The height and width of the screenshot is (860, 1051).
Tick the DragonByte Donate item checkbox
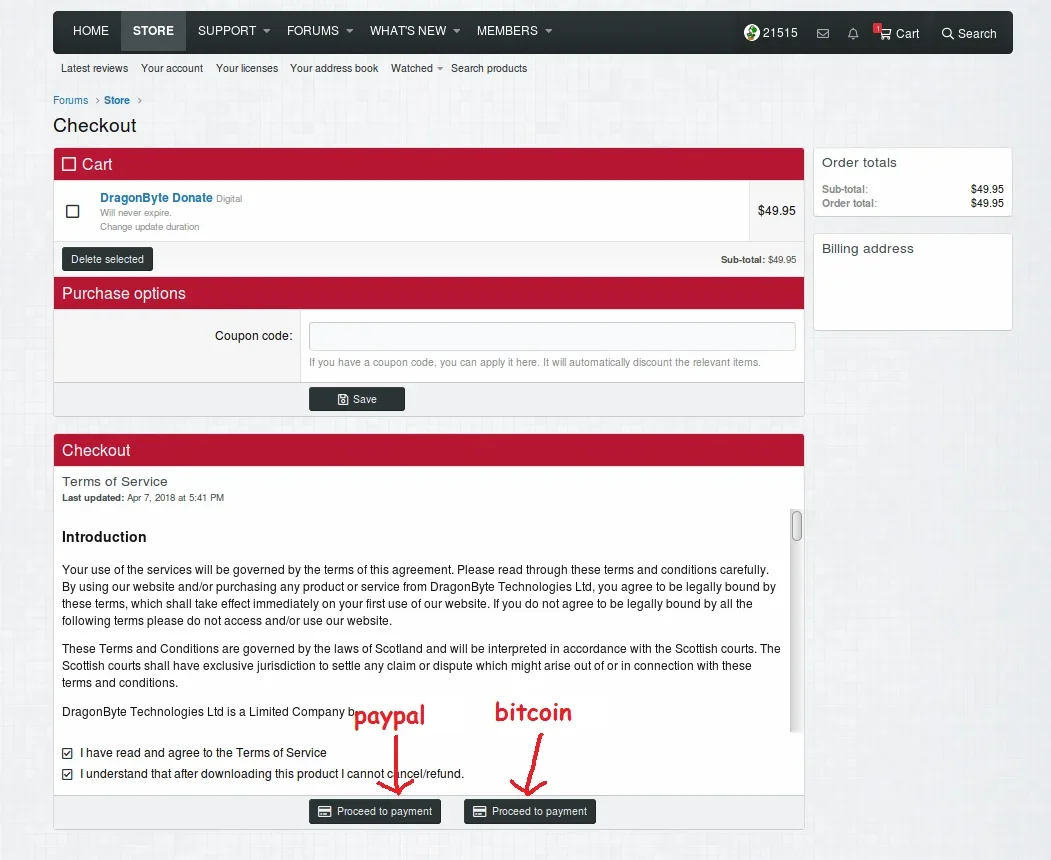tap(72, 211)
